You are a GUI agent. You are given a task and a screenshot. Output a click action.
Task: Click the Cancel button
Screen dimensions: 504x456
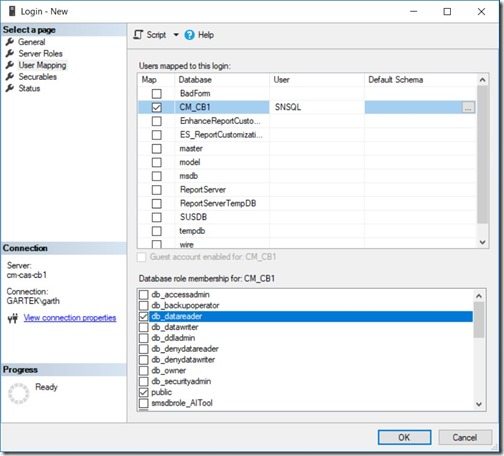[x=465, y=437]
